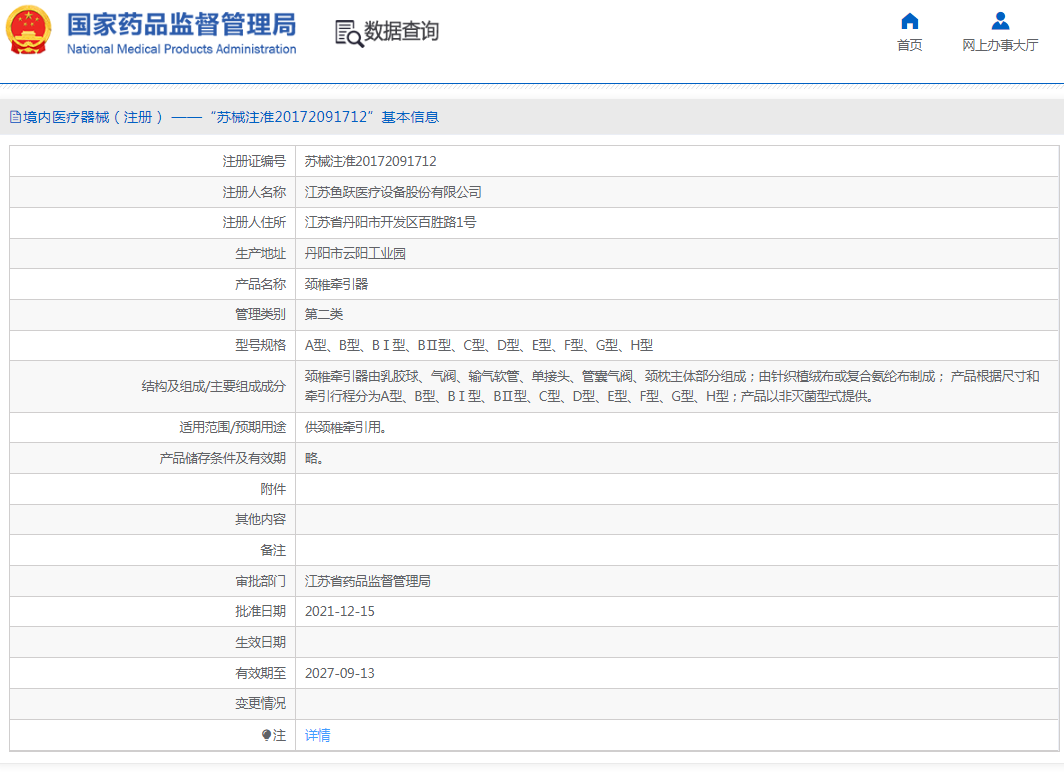The image size is (1064, 774).
Task: Click the 注册人住所 label cell
Action: click(x=152, y=222)
